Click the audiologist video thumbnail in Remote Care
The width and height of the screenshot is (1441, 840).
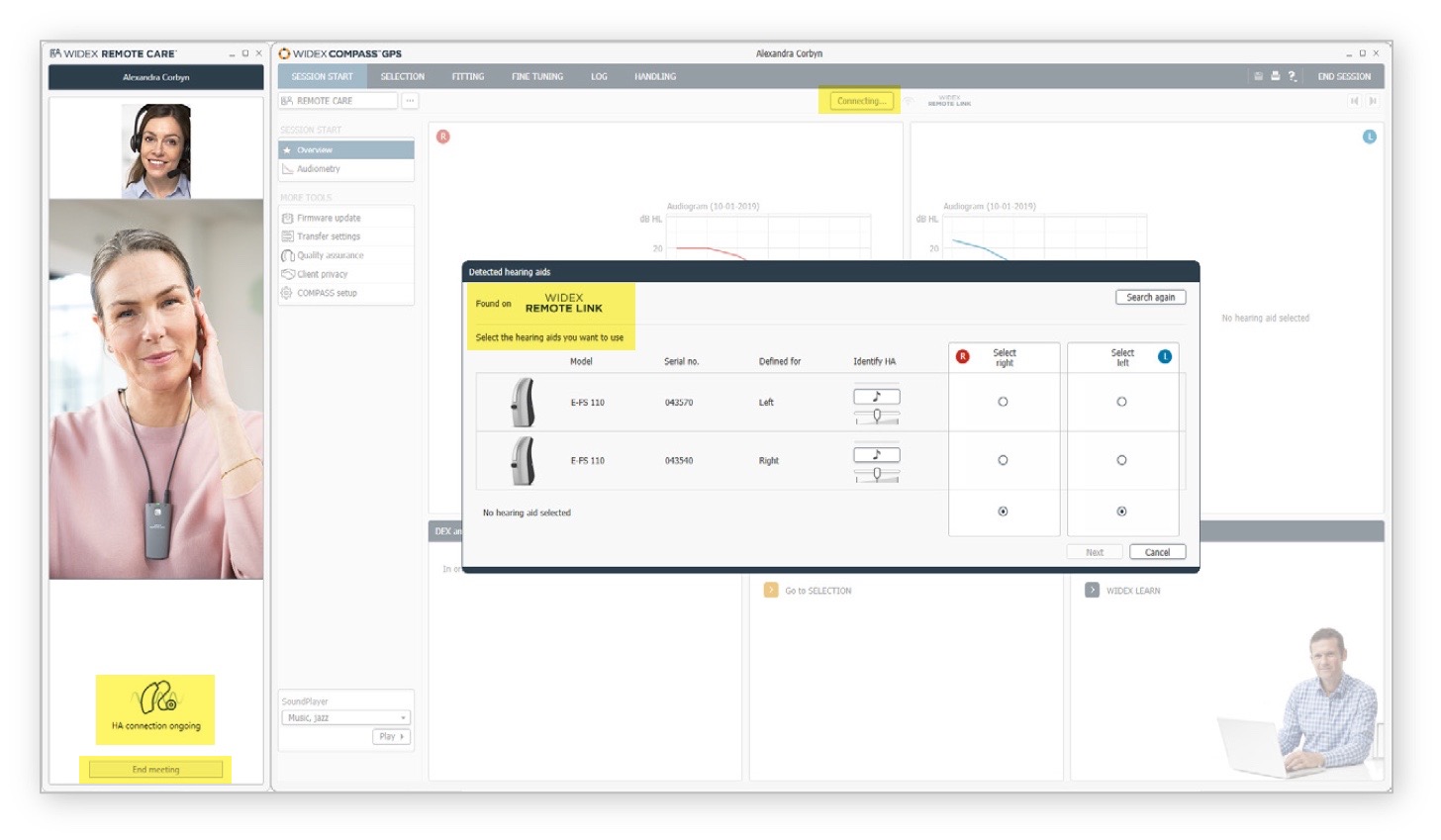click(155, 151)
